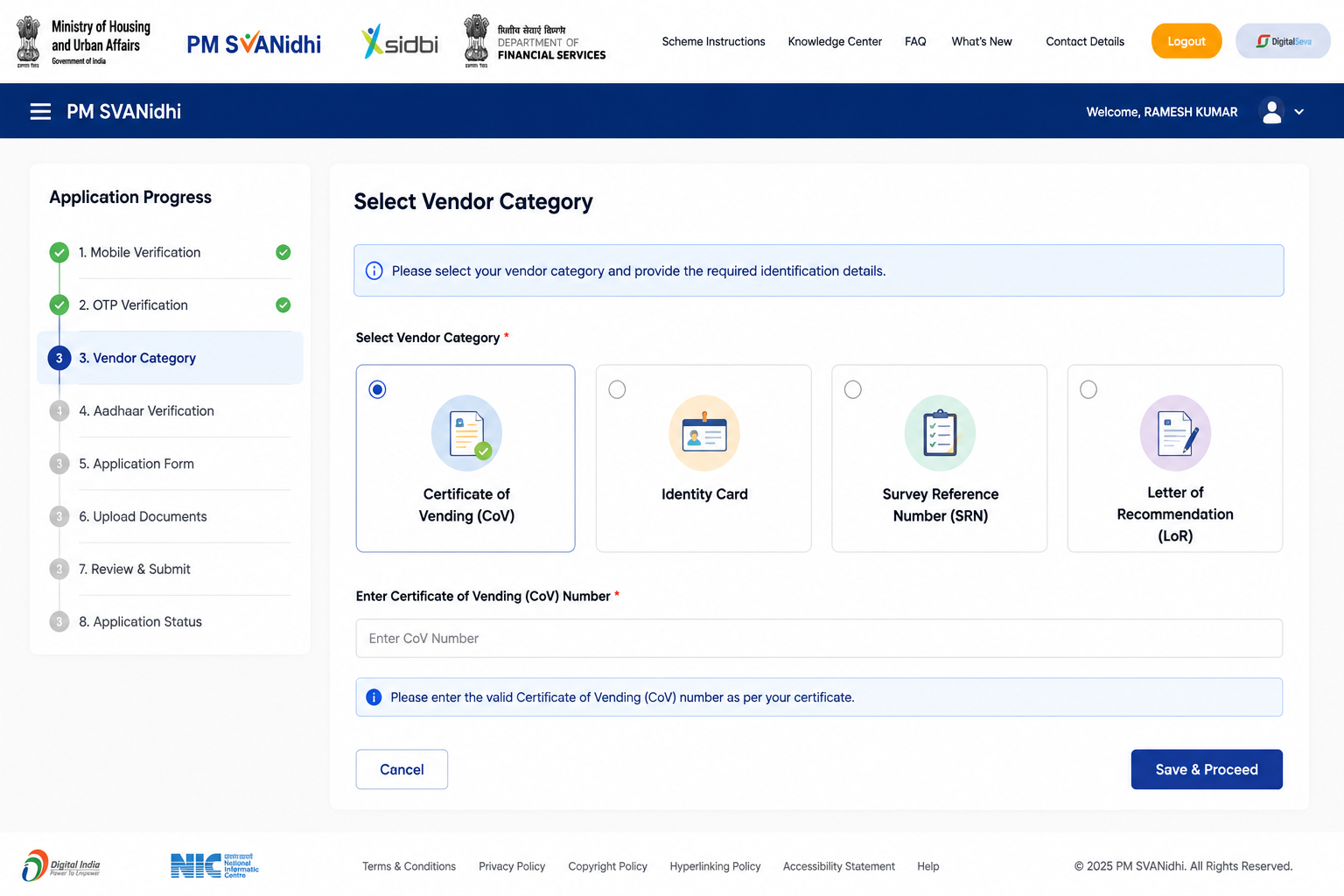1344x896 pixels.
Task: Click the step 3 number badge
Action: tap(59, 358)
